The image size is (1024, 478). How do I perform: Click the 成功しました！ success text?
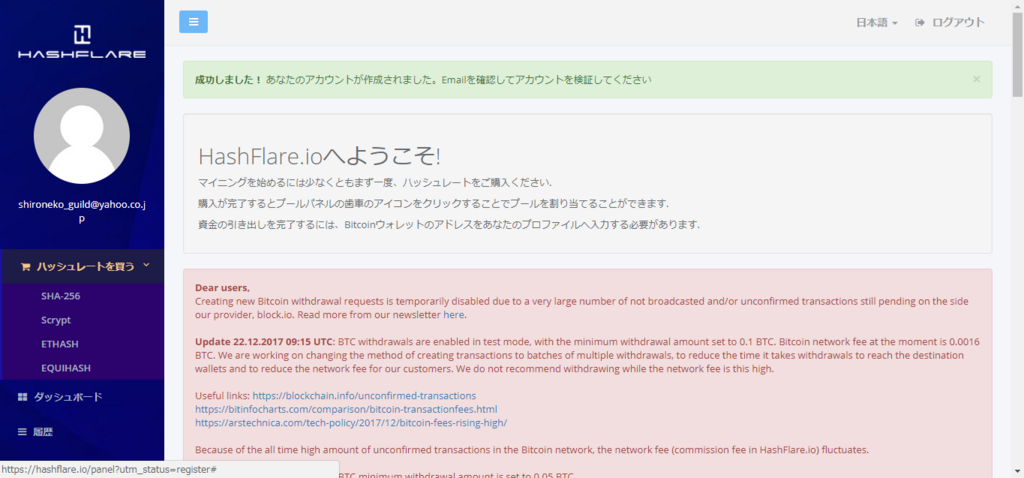(228, 80)
